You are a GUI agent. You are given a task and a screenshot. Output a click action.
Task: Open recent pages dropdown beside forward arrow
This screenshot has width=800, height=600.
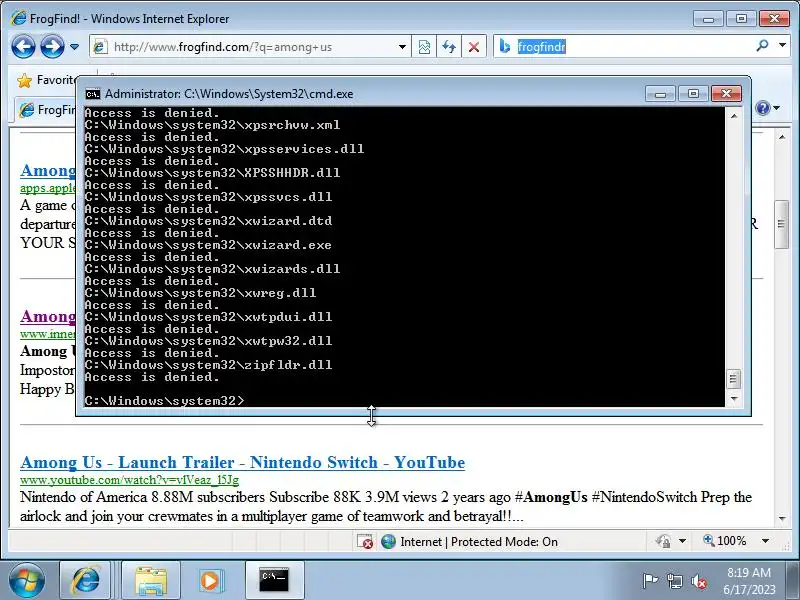coord(74,47)
